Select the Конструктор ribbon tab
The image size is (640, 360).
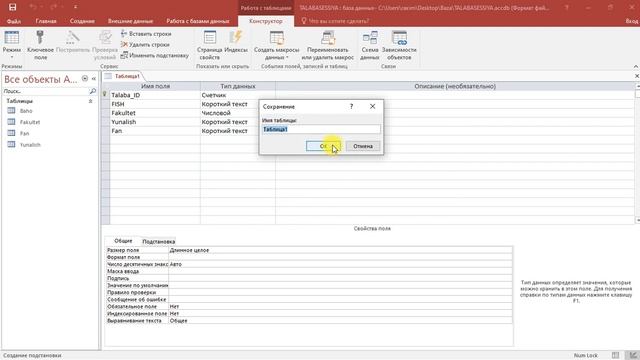tap(266, 21)
